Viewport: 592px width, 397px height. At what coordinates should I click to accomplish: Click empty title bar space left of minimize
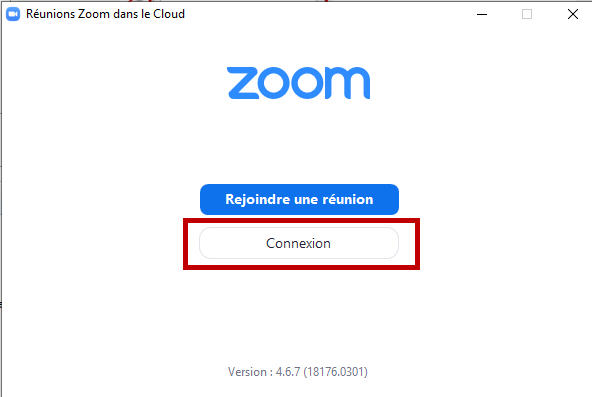pyautogui.click(x=328, y=14)
